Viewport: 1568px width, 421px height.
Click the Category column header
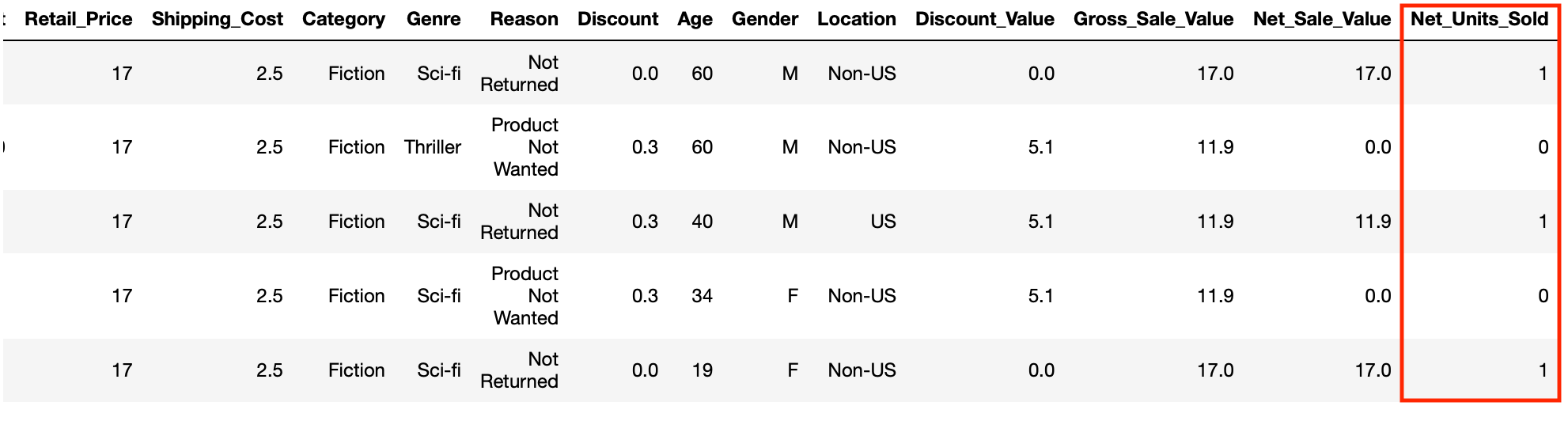pyautogui.click(x=343, y=19)
